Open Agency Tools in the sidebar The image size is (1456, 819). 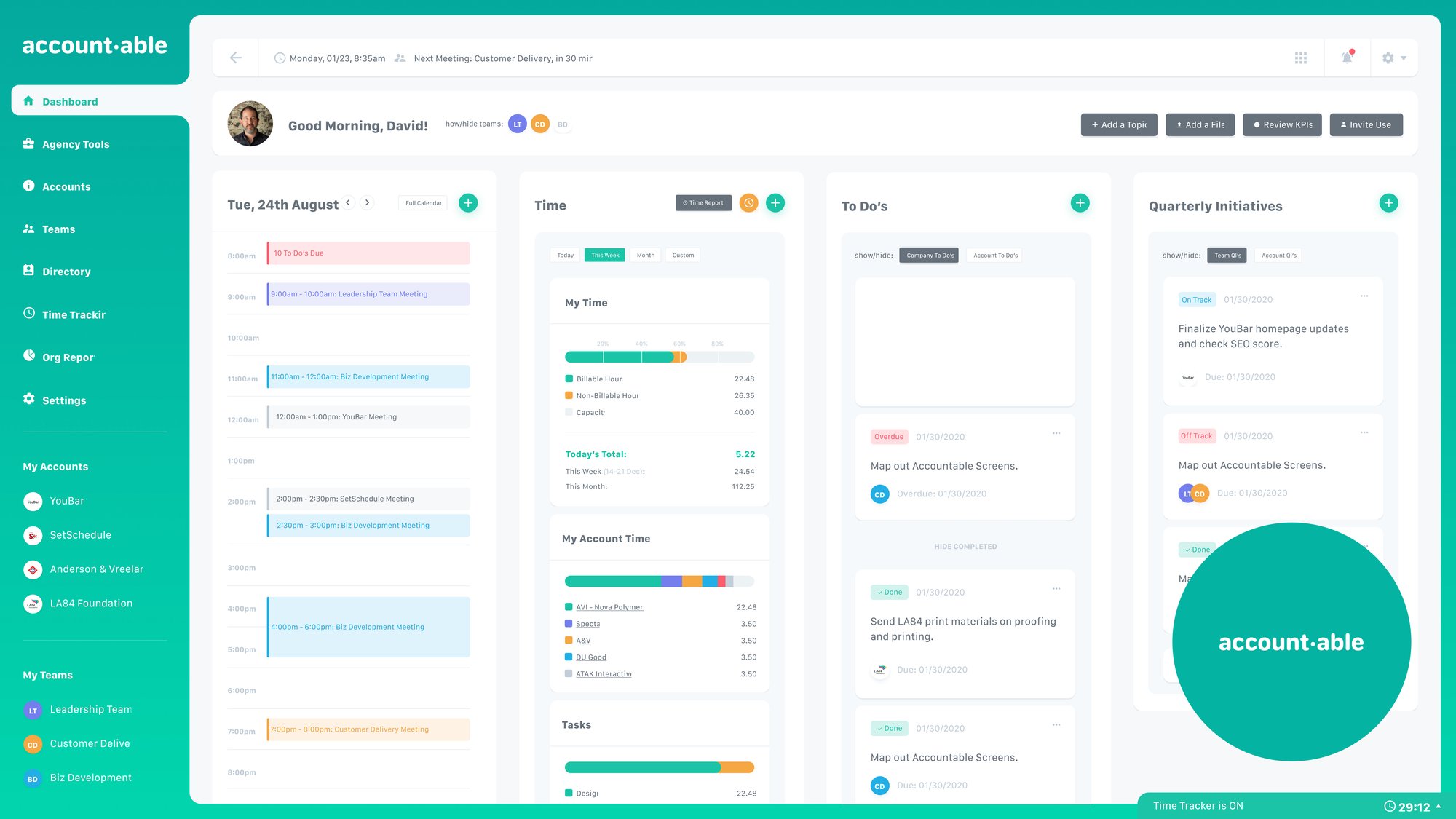75,144
